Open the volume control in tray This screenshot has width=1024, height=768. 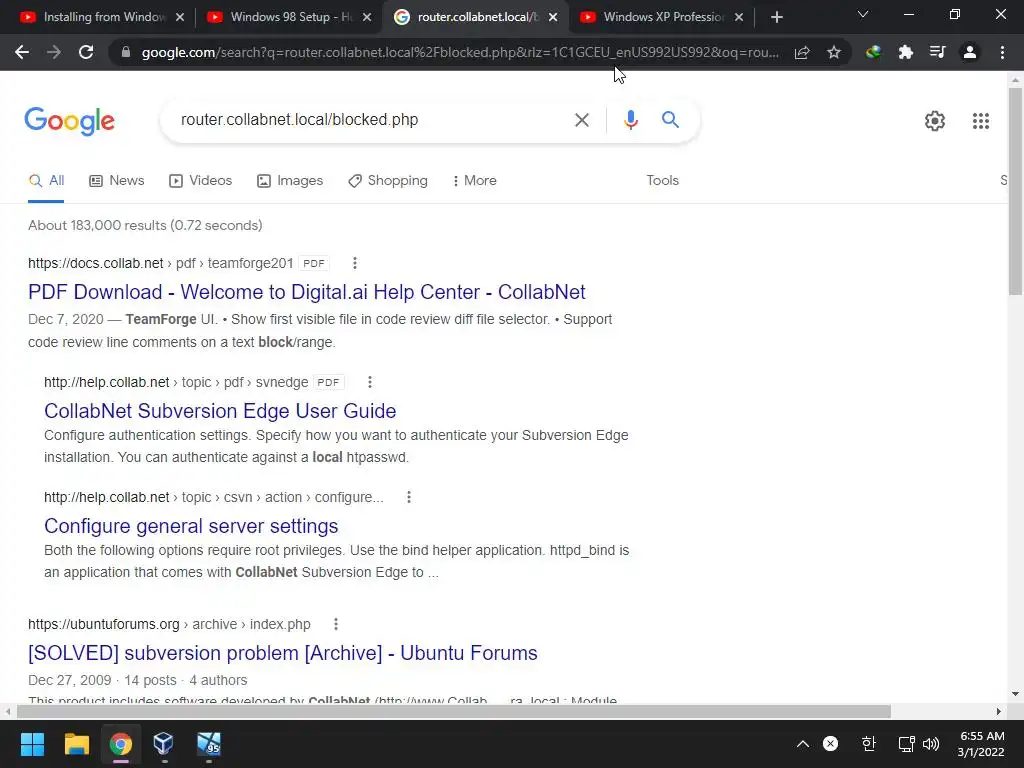pyautogui.click(x=931, y=744)
